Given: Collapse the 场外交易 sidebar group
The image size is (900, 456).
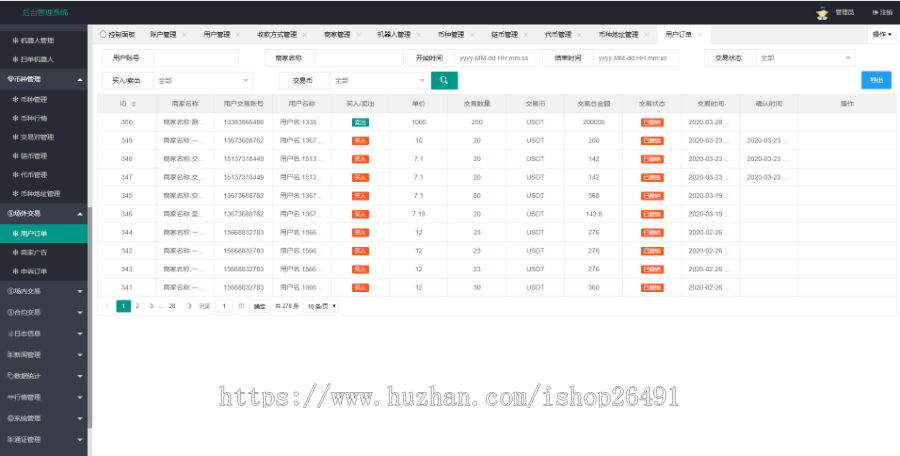Looking at the screenshot, I should click(x=44, y=214).
